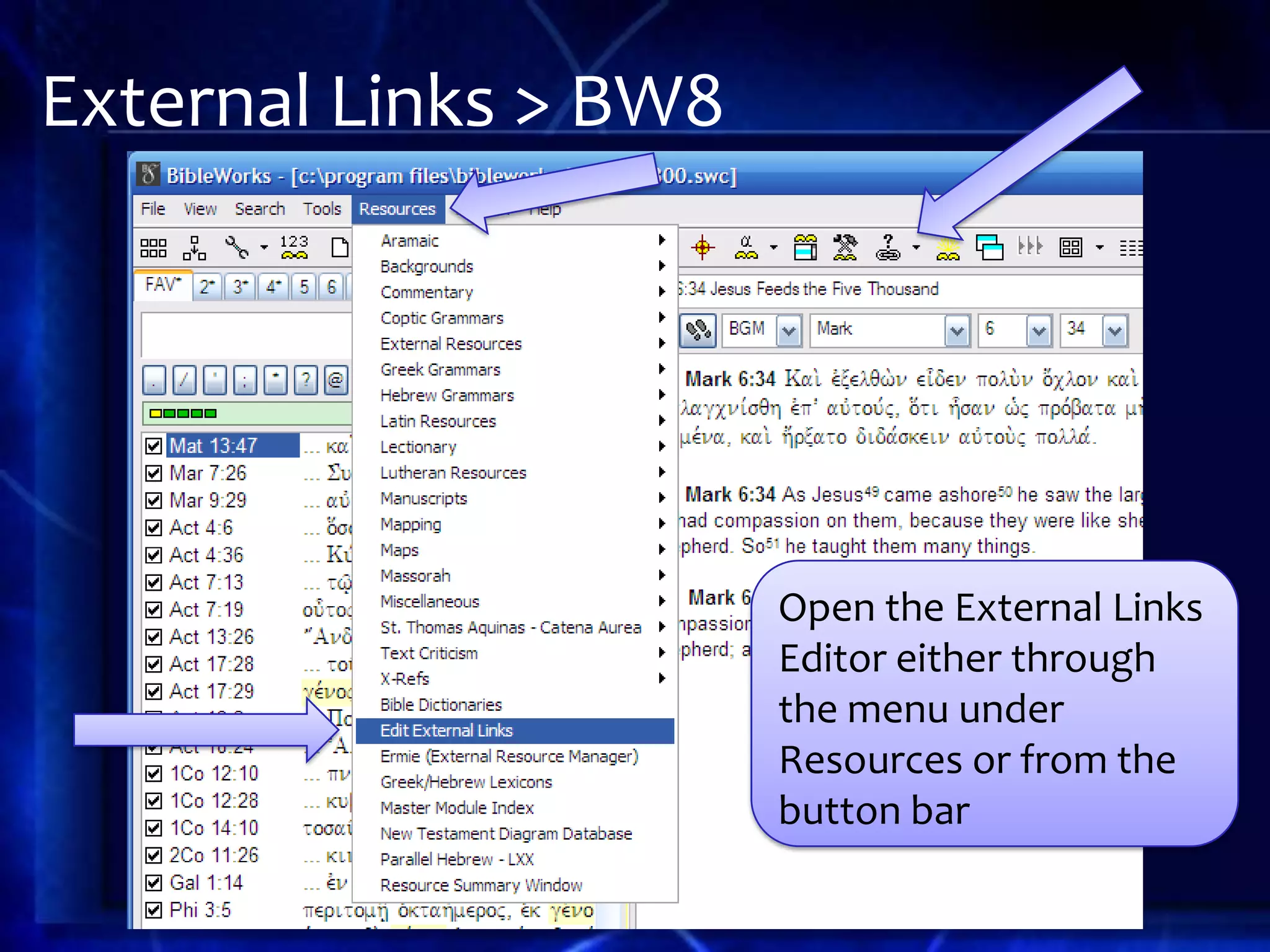This screenshot has height=952, width=1270.
Task: Expand dropdown arrow beside four-pane layout icon
Action: [1099, 247]
